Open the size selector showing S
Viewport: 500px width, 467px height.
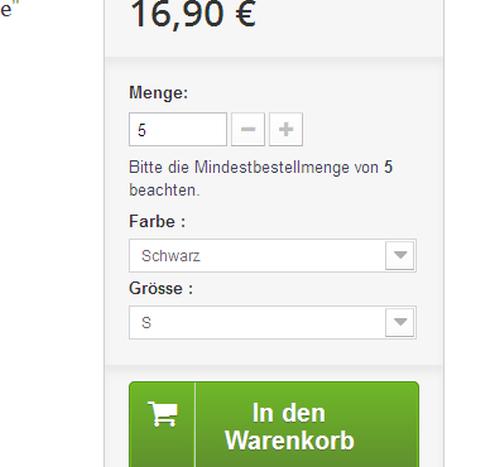272,322
